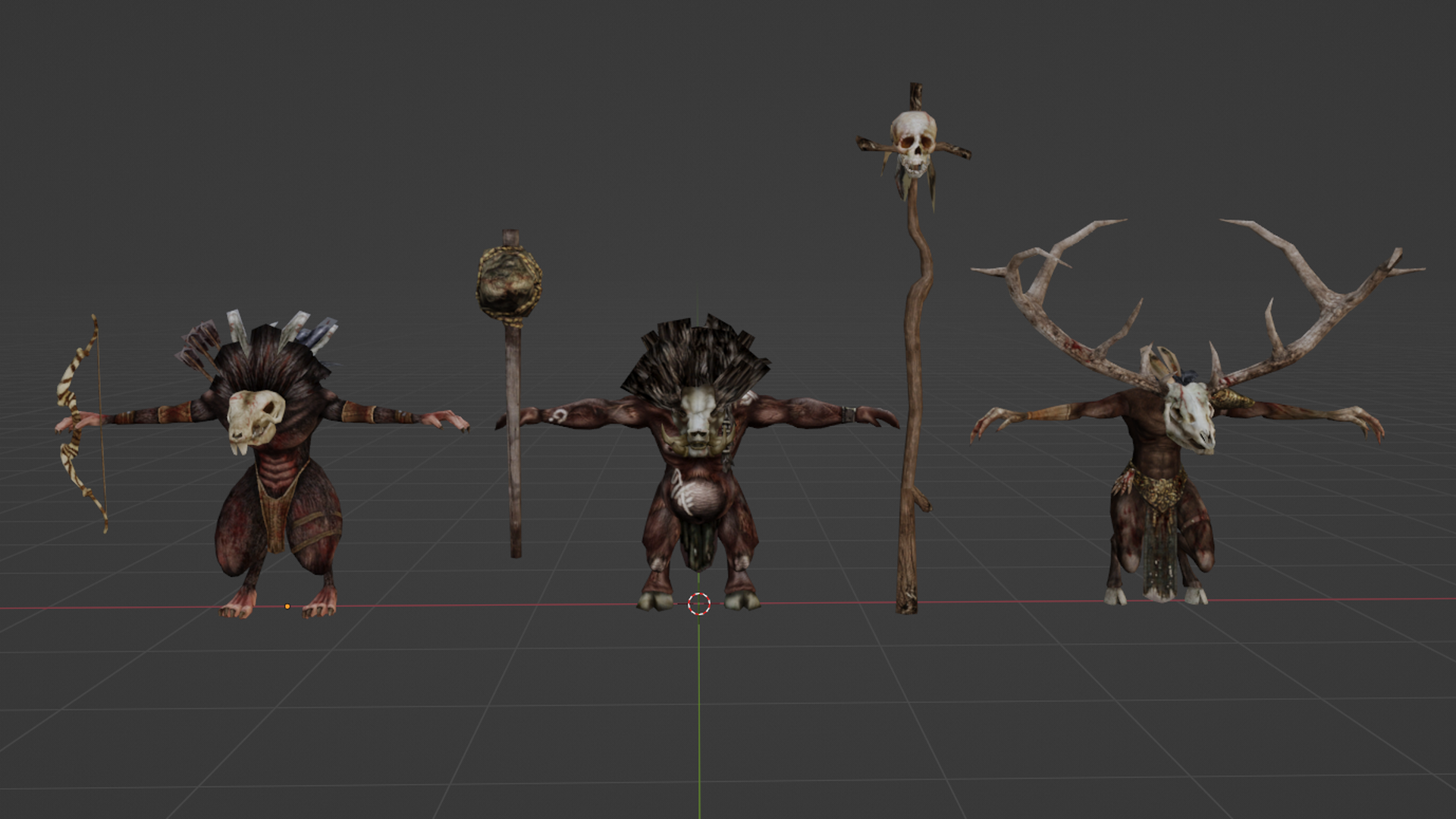Select the tall skull-topped wooden staff
The image size is (1456, 819).
(x=913, y=349)
